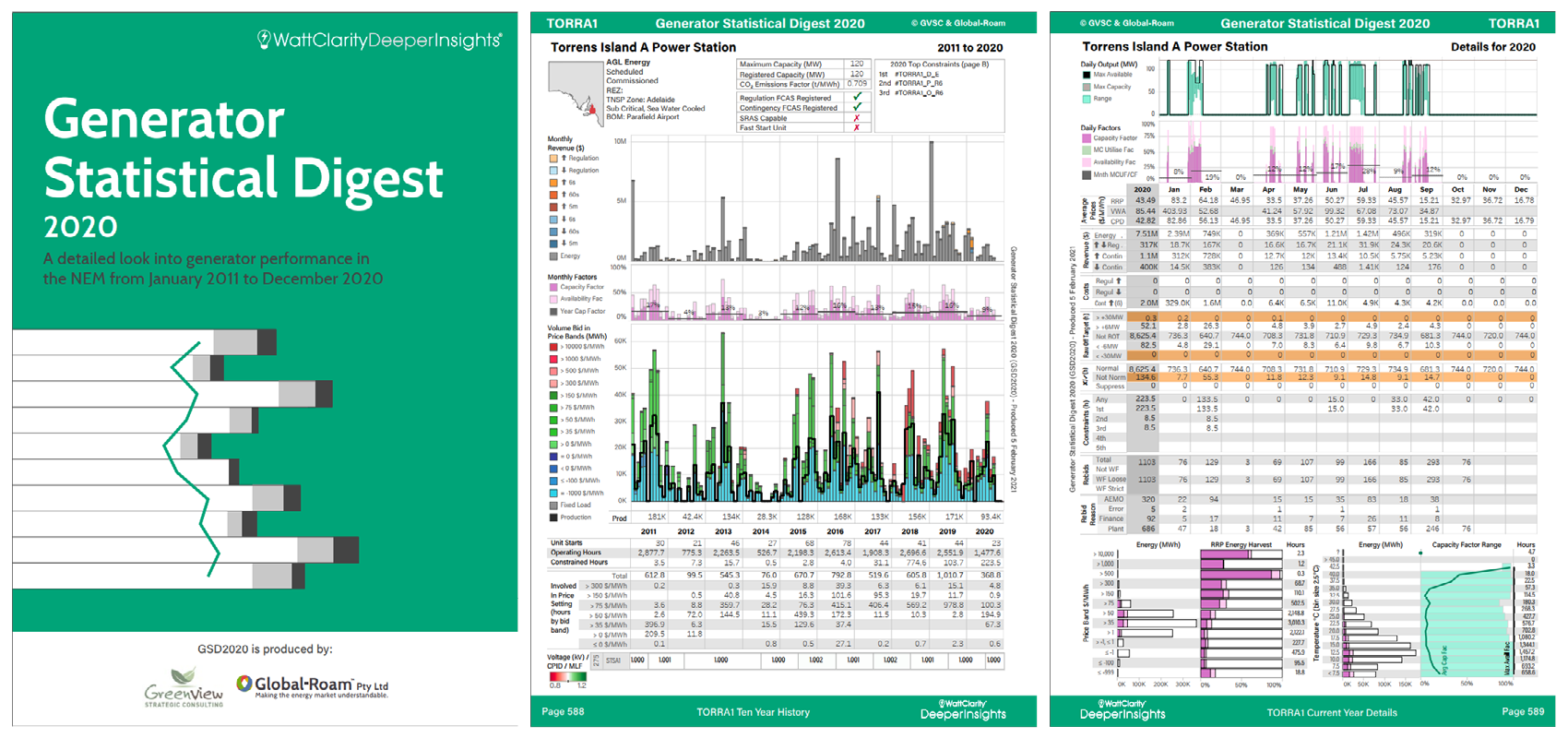Click the Year Cap Factor legend swatch
The height and width of the screenshot is (738, 1568).
click(x=553, y=311)
